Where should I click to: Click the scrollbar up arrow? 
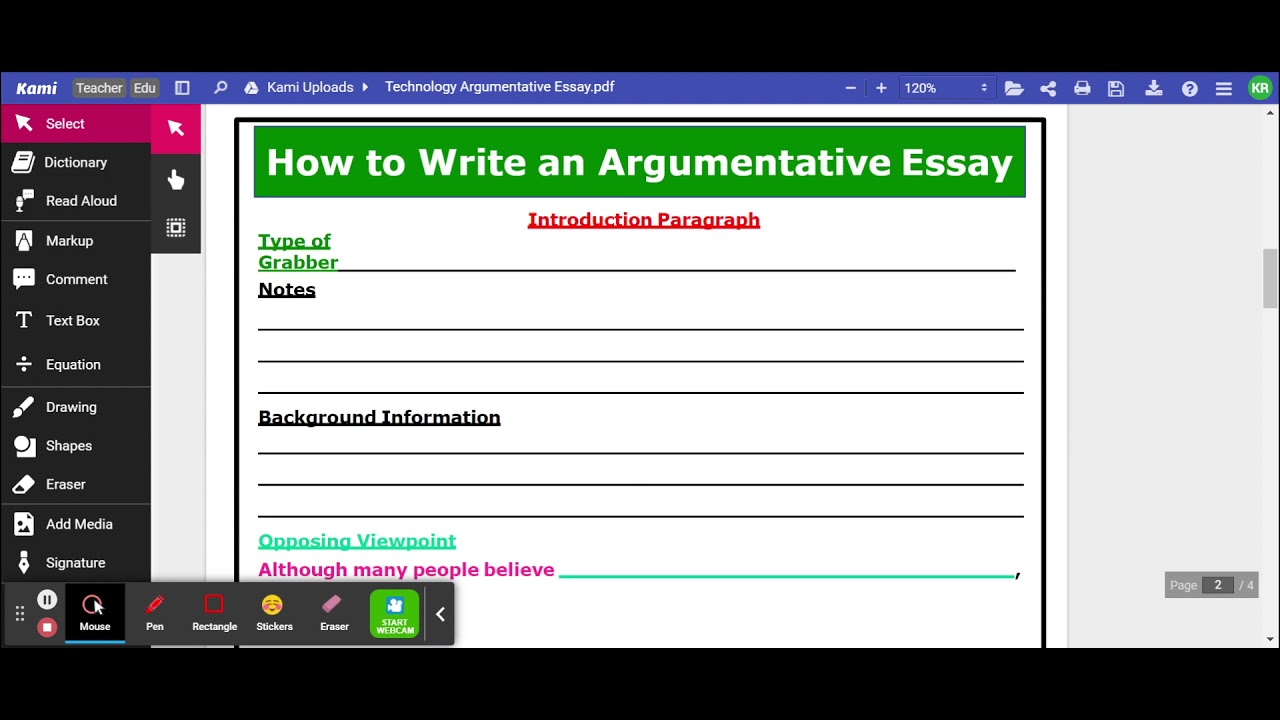click(1270, 113)
